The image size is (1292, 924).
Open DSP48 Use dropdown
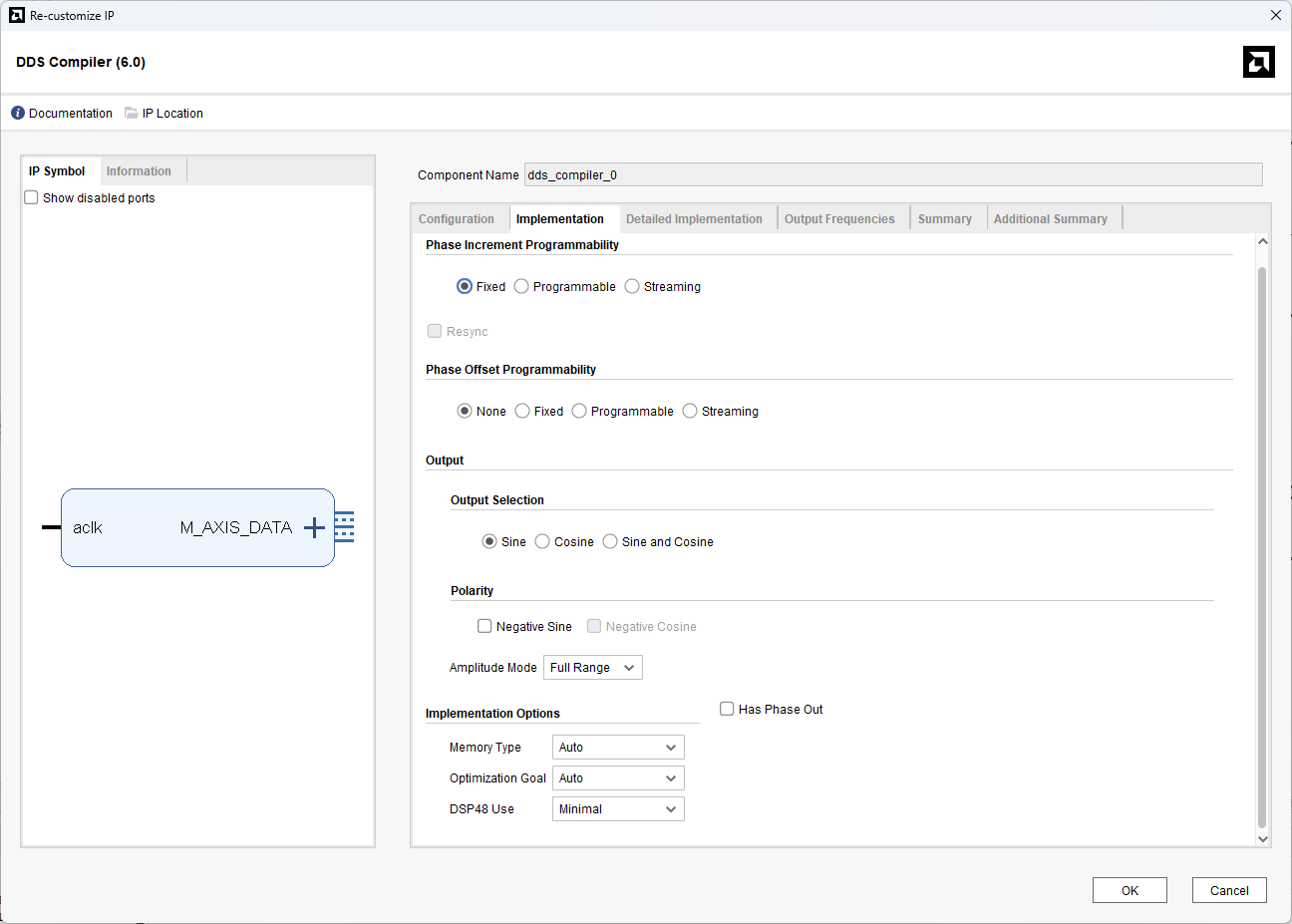coord(618,809)
